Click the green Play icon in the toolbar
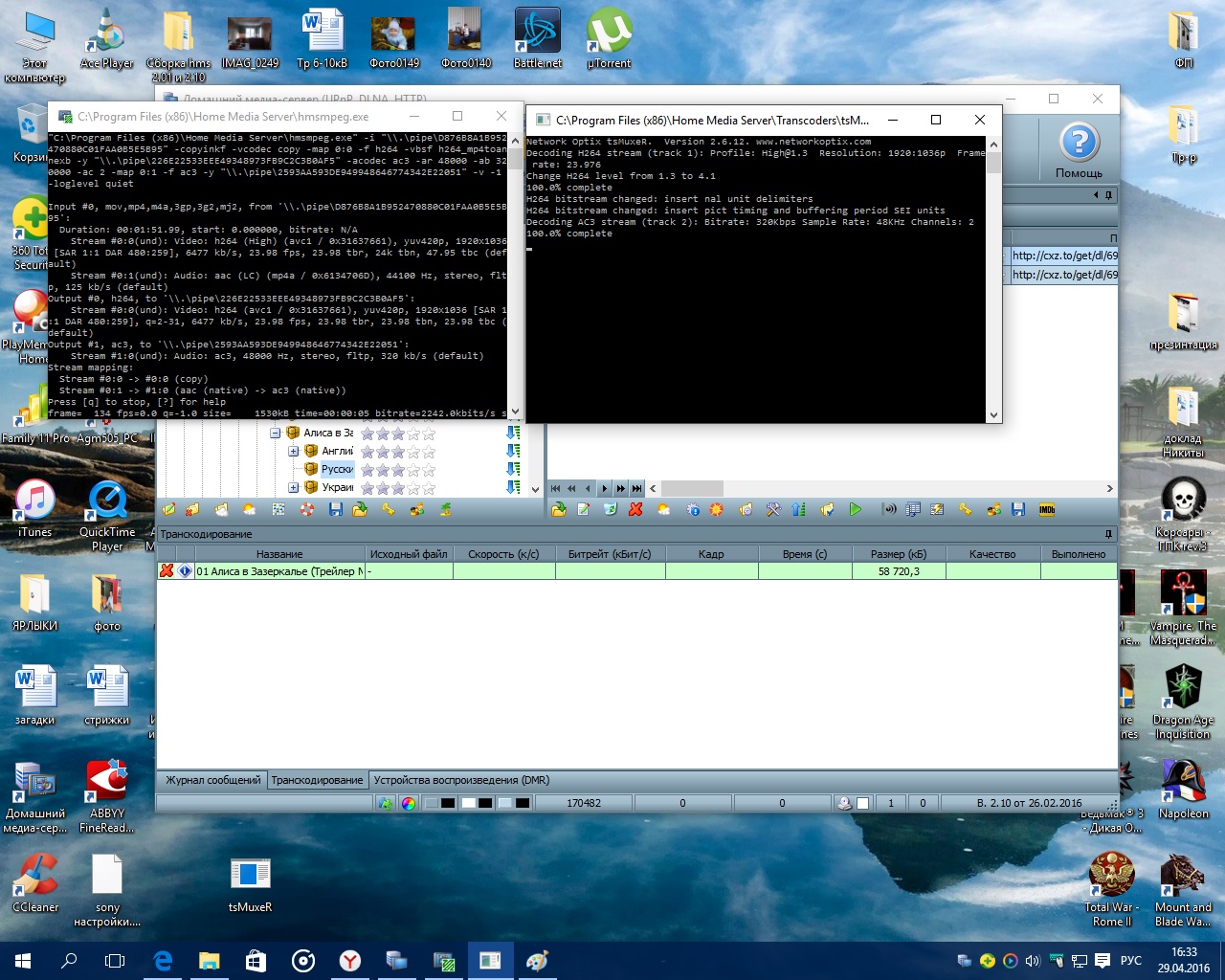The height and width of the screenshot is (980, 1225). click(x=856, y=510)
